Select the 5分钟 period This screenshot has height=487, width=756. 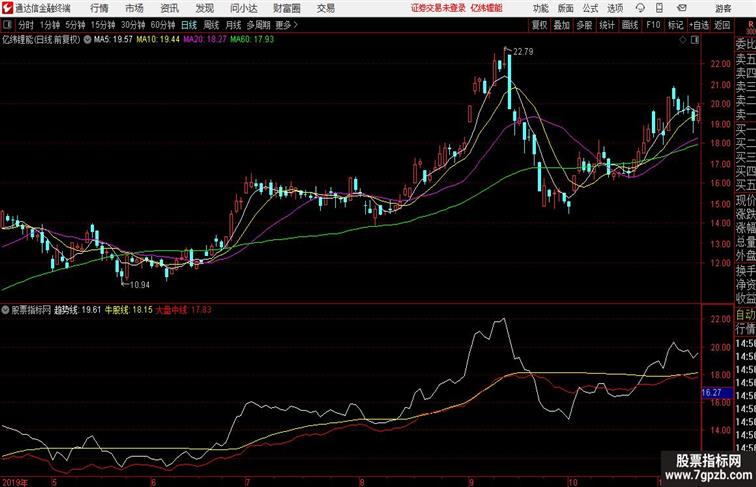coord(75,25)
